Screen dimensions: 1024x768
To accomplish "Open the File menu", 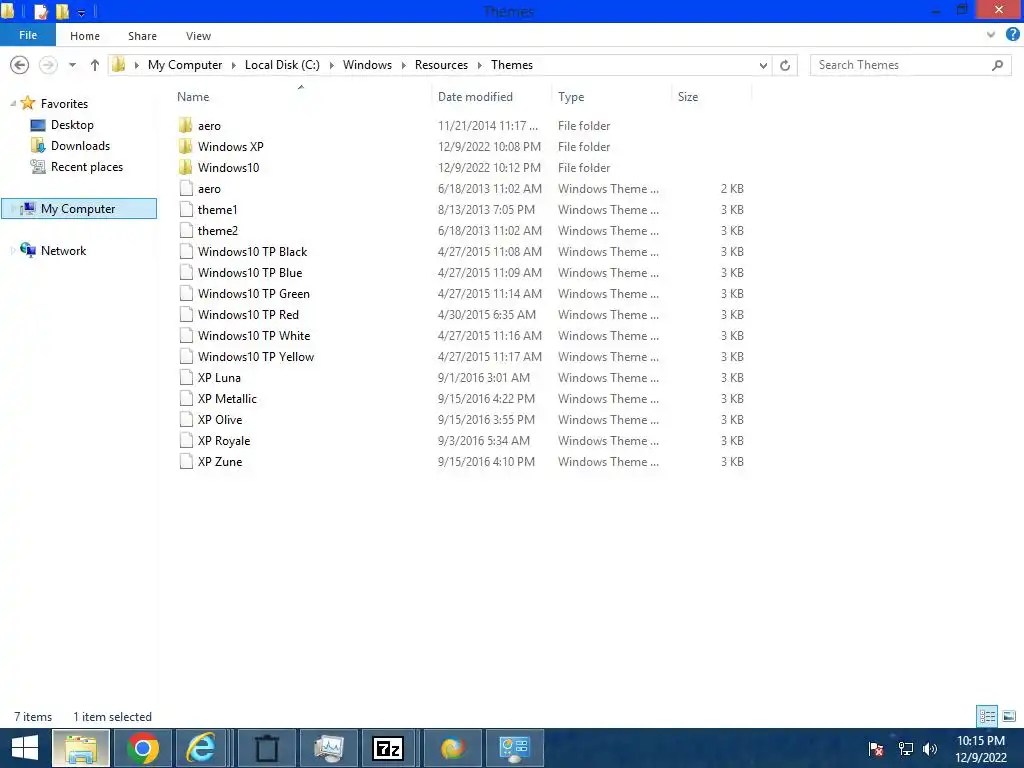I will point(28,35).
